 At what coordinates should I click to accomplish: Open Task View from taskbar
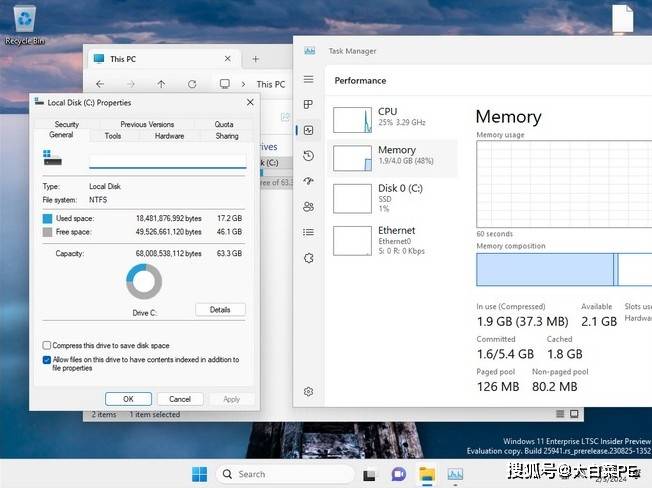(x=369, y=474)
